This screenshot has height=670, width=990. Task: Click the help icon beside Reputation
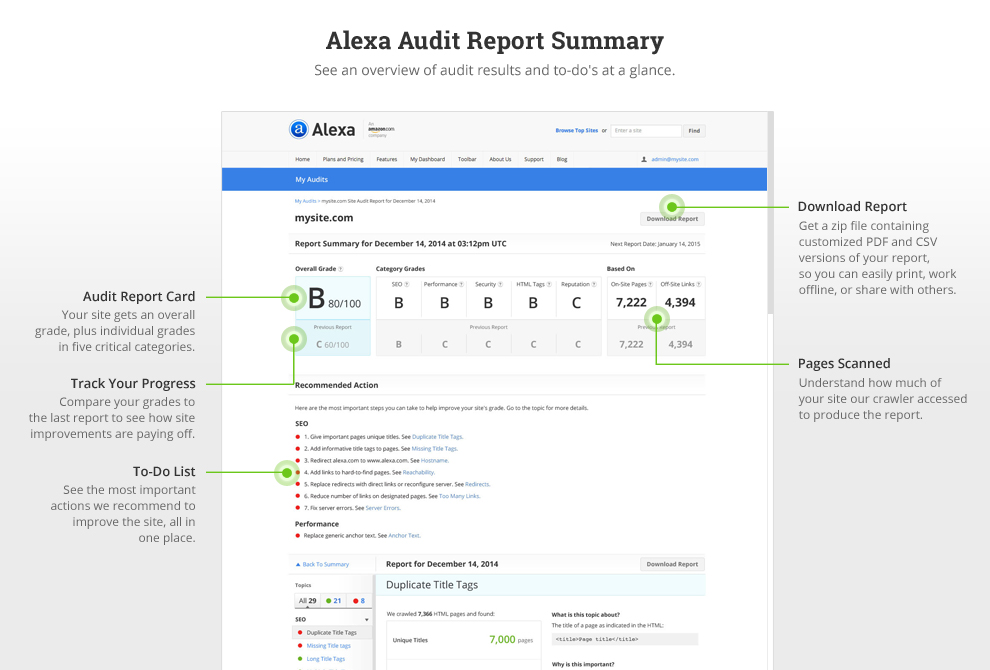coord(594,285)
